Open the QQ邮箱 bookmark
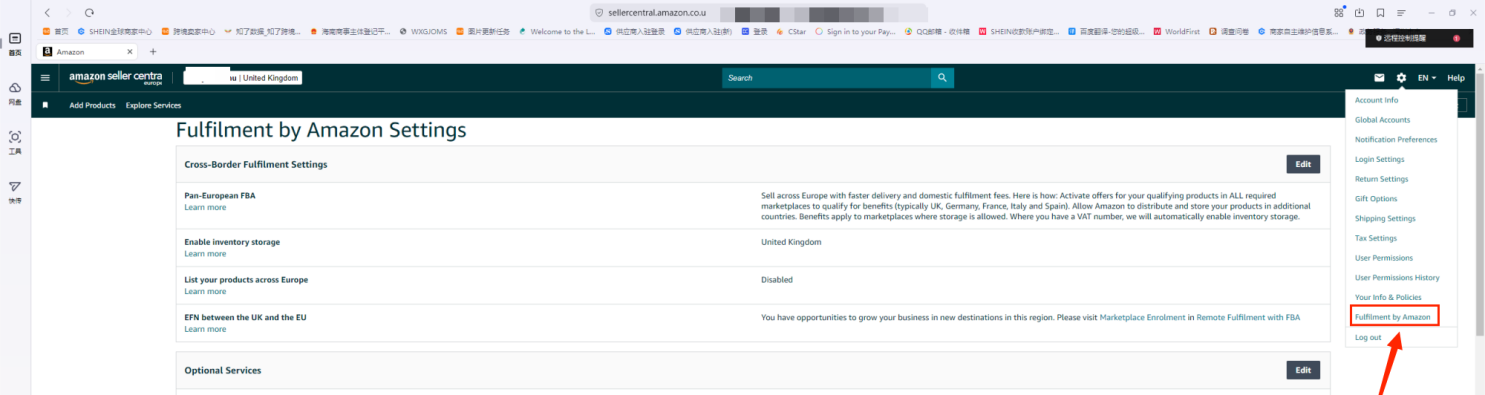1485x395 pixels. pyautogui.click(x=937, y=32)
